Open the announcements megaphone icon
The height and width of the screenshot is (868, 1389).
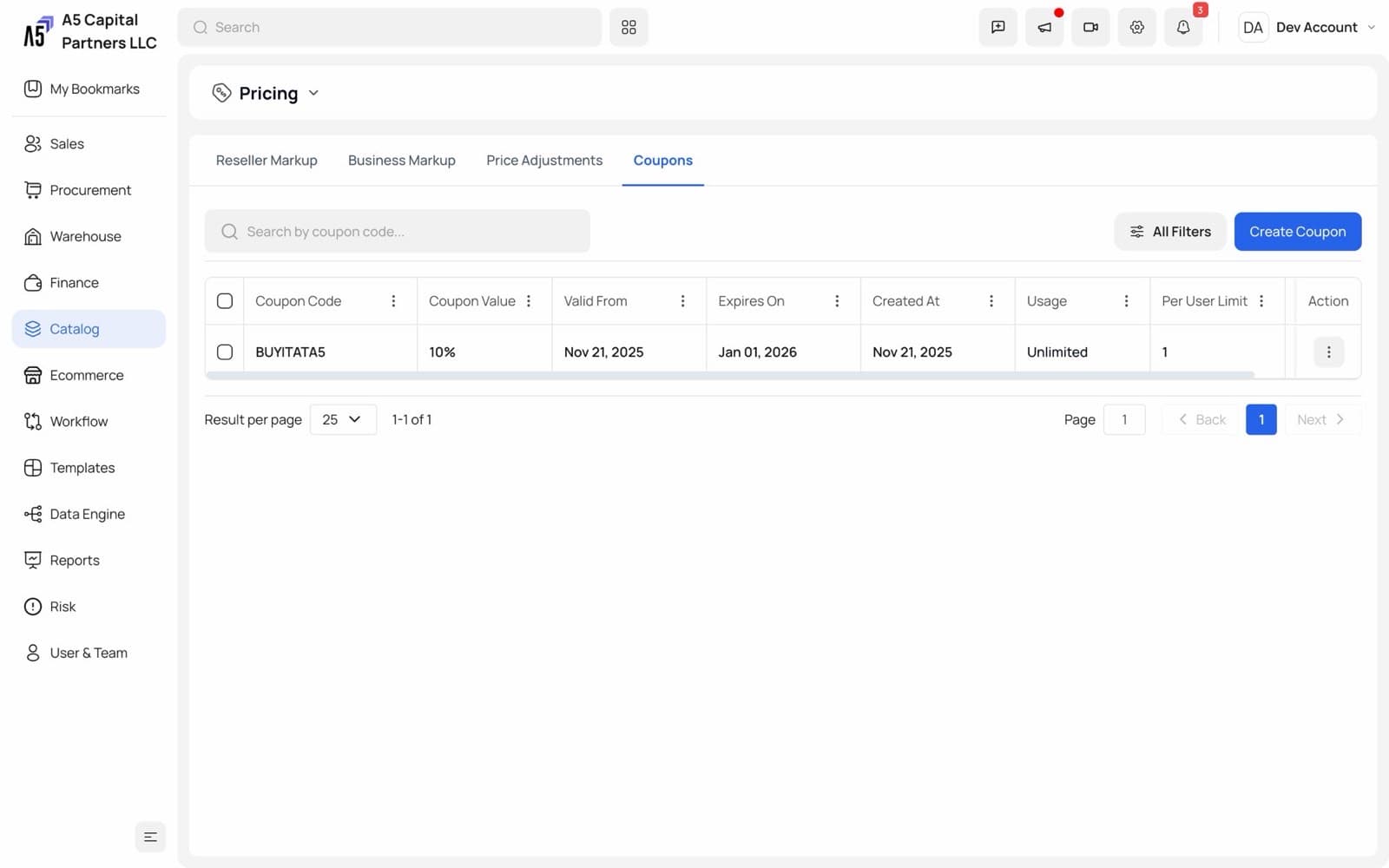point(1043,27)
